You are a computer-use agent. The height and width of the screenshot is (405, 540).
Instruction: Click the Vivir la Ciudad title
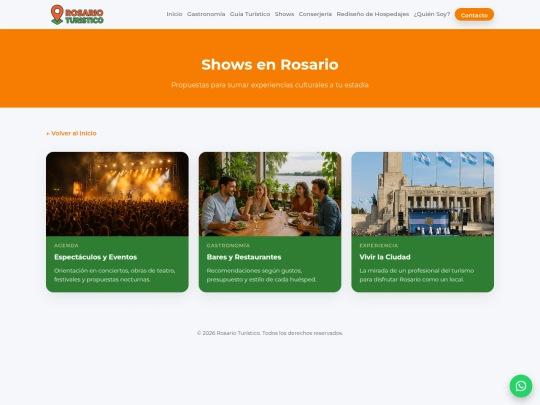(x=385, y=257)
